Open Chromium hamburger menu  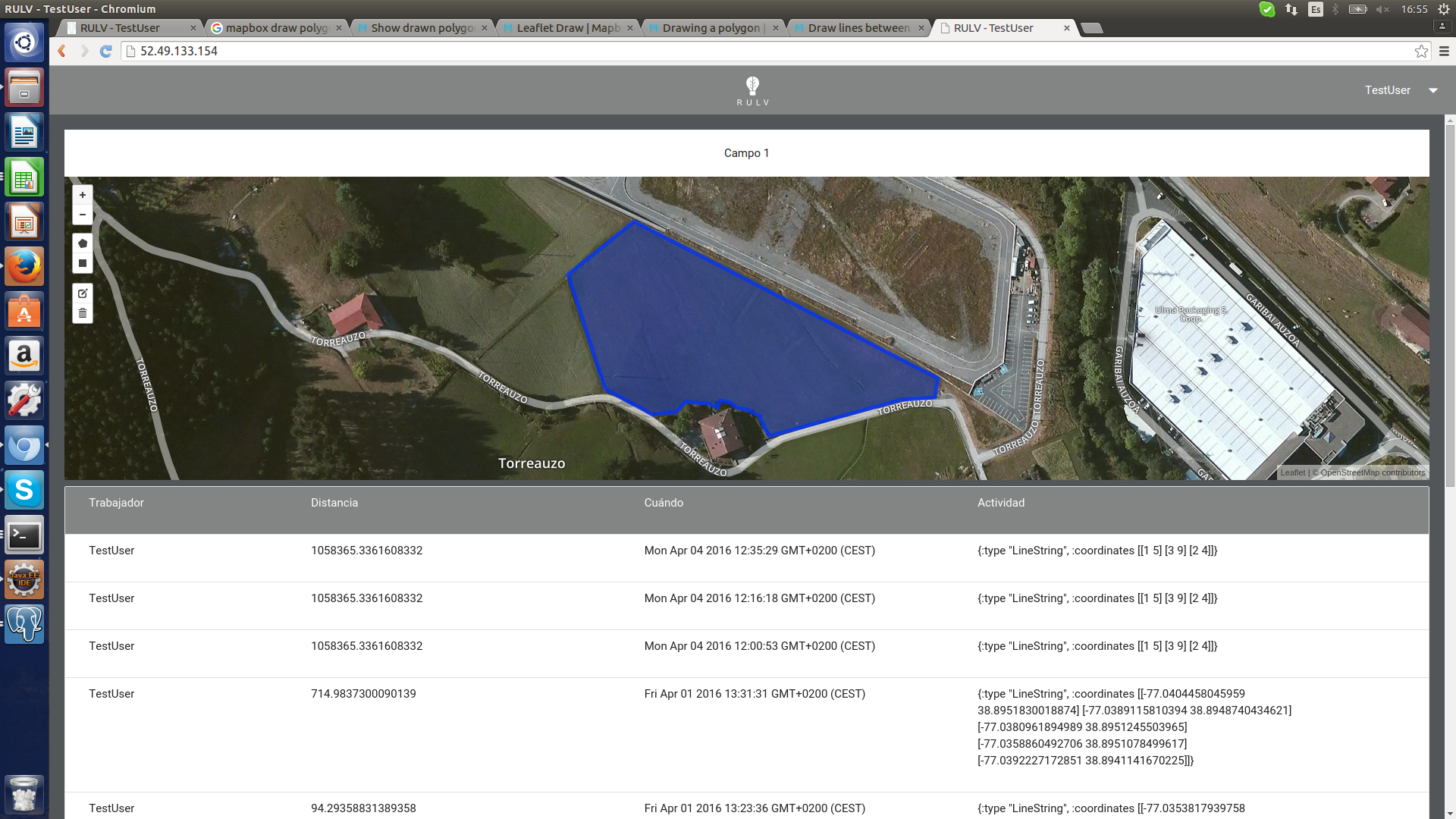[1444, 51]
